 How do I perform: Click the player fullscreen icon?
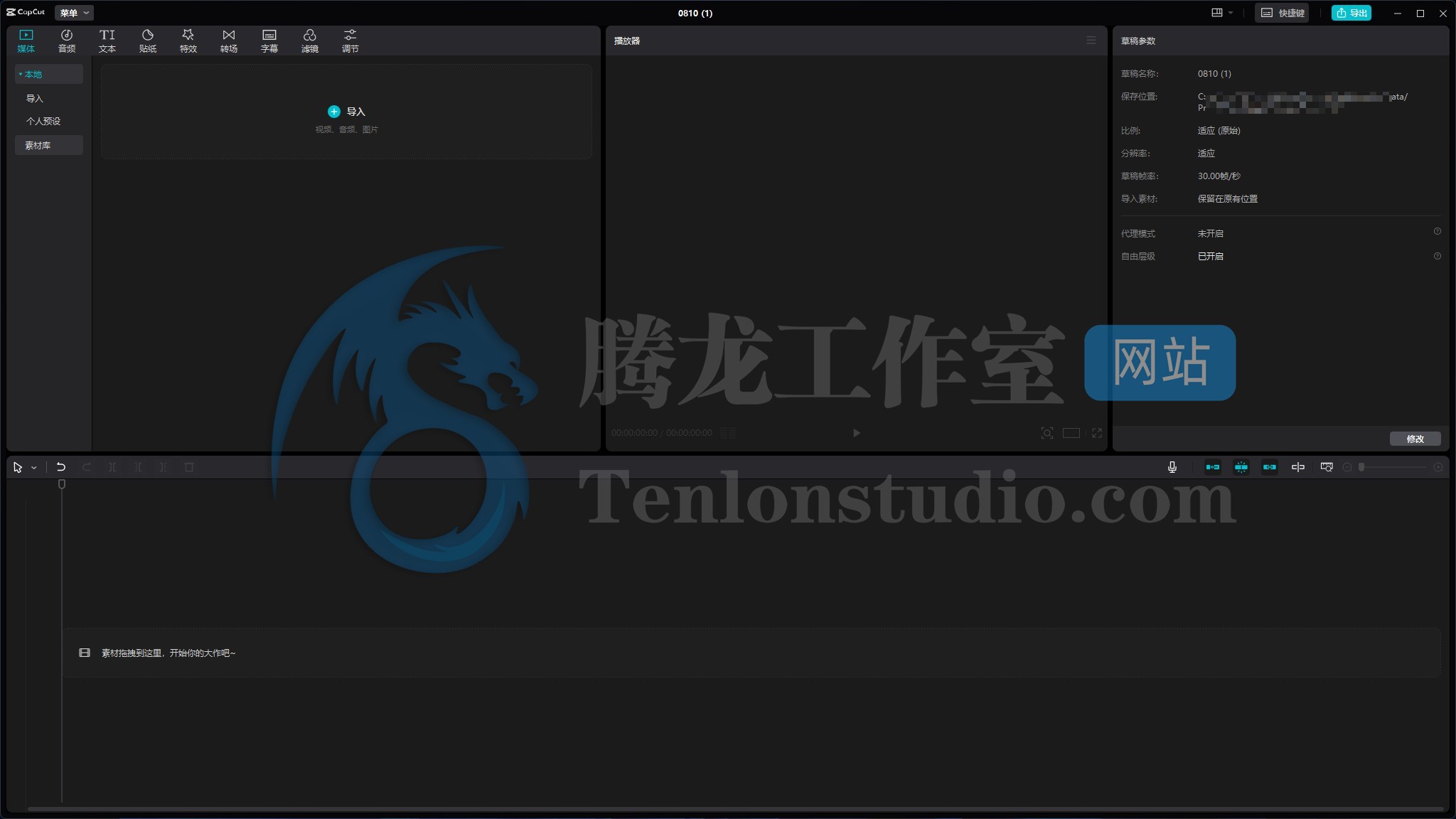1097,433
